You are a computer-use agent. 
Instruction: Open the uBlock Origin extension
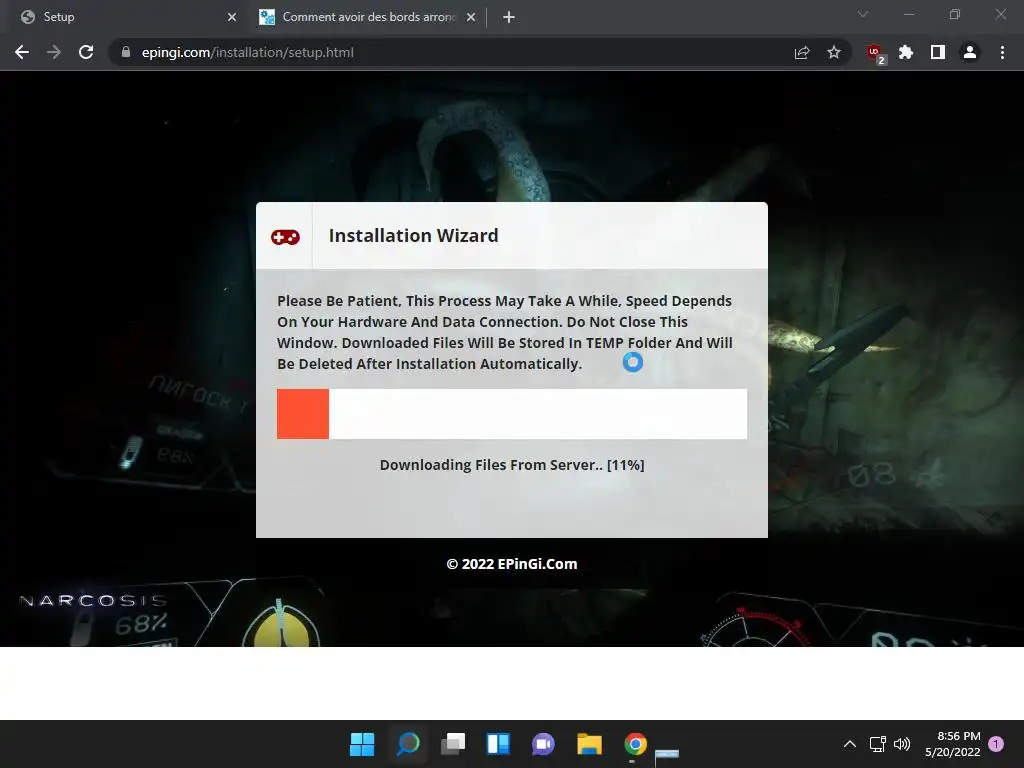pyautogui.click(x=875, y=53)
